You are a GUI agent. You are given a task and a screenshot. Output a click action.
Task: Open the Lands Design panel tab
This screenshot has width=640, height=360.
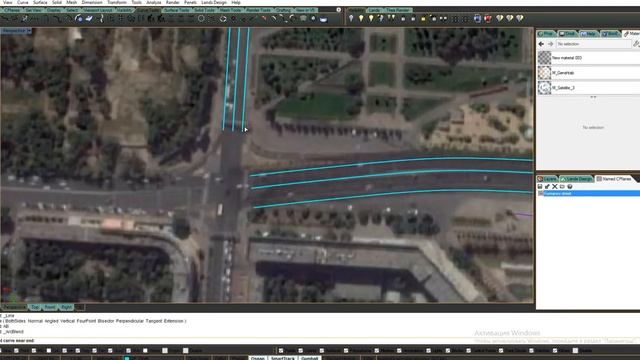(576, 179)
